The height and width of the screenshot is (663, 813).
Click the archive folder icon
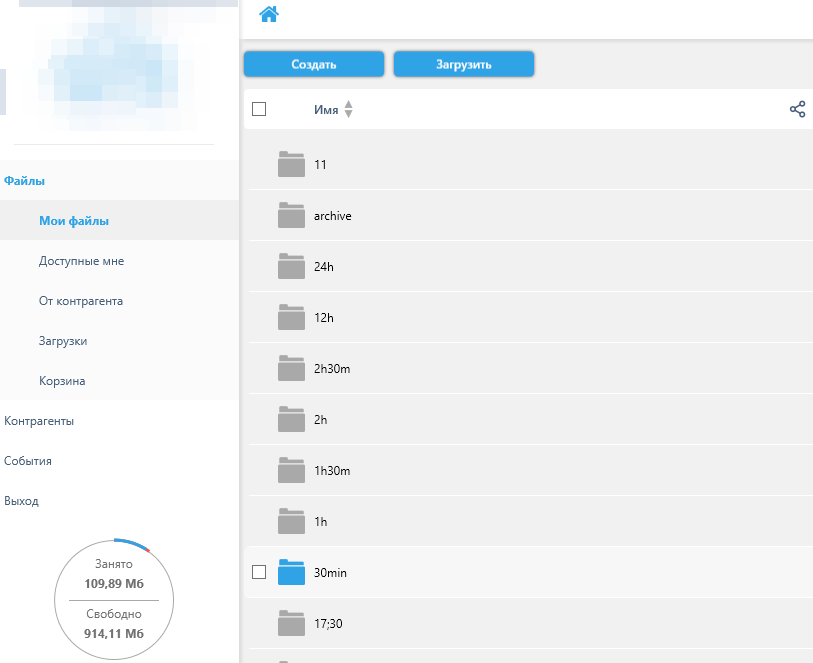click(291, 215)
